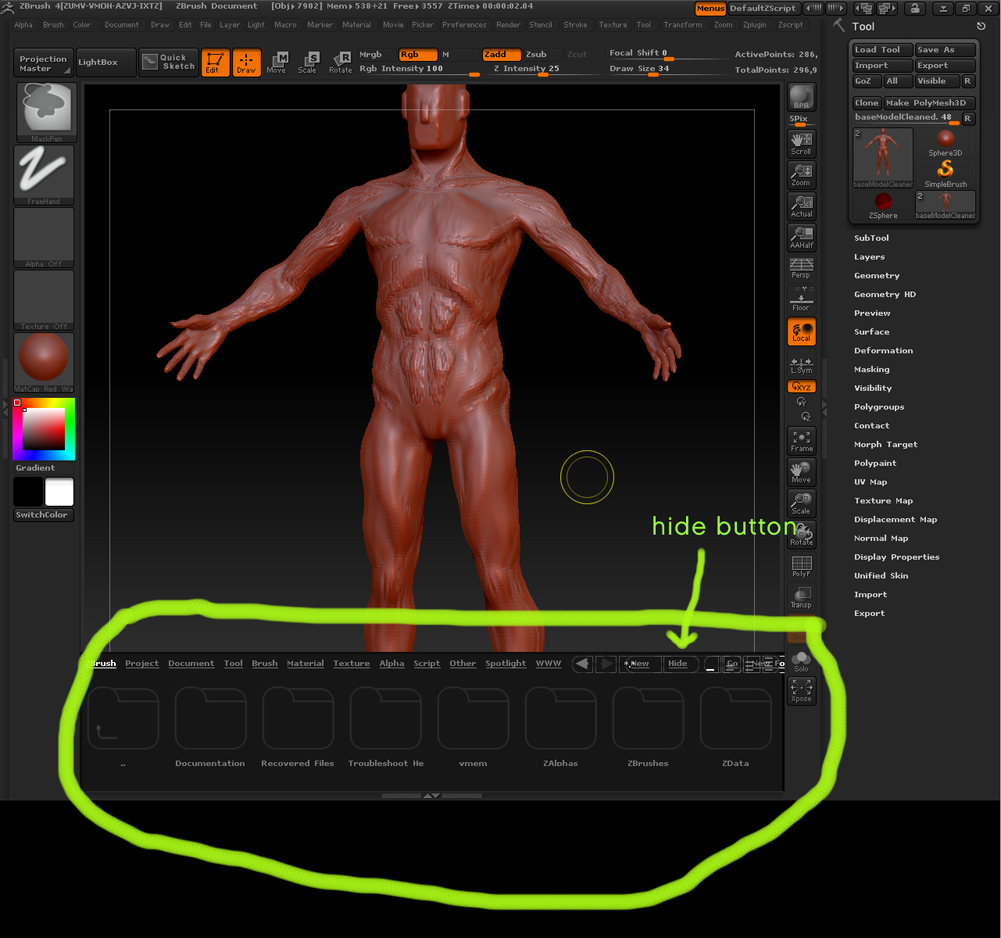Select the ZSphere tool
The width and height of the screenshot is (1001, 938).
(883, 205)
